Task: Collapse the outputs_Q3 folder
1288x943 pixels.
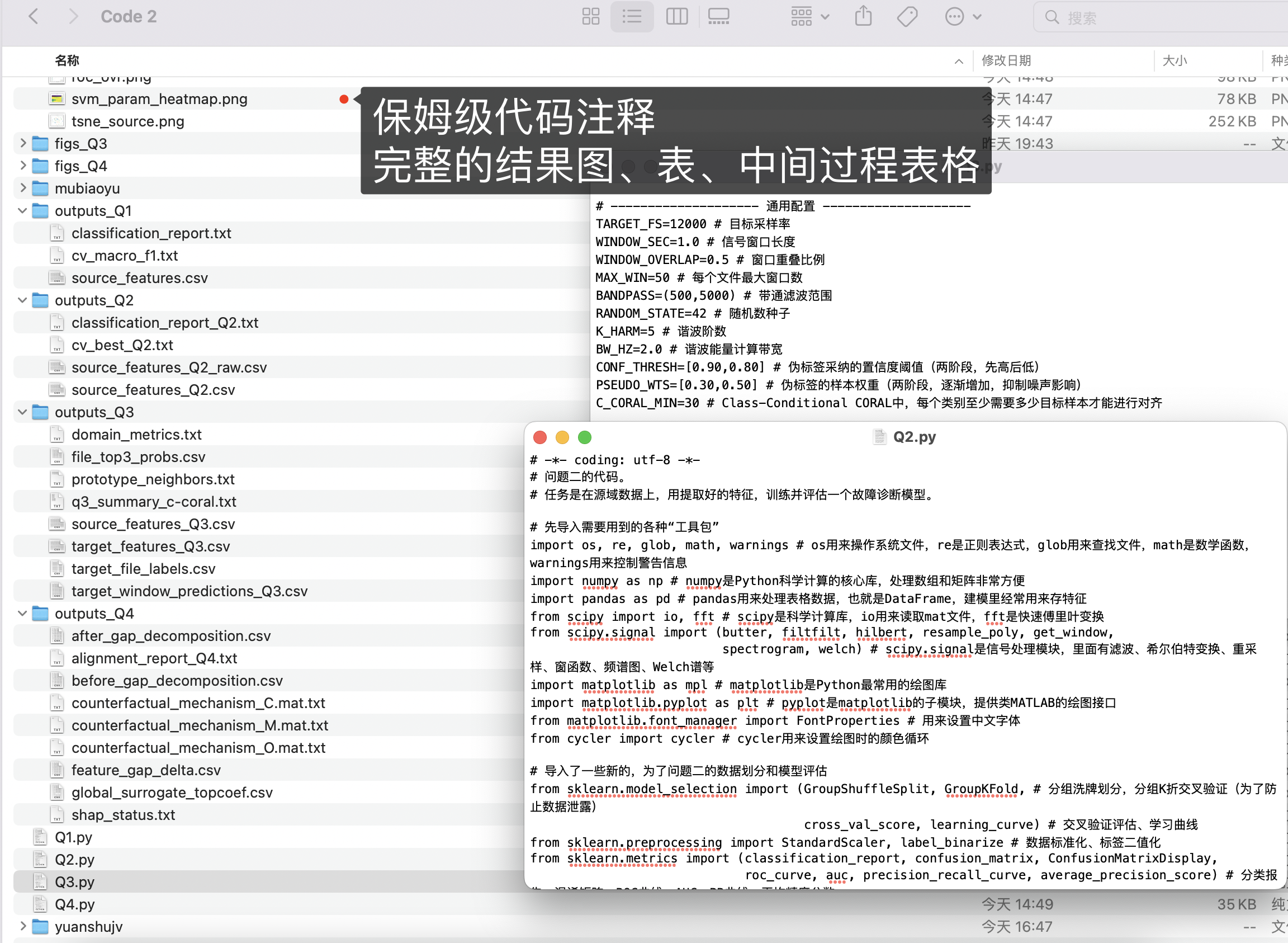Action: [23, 412]
